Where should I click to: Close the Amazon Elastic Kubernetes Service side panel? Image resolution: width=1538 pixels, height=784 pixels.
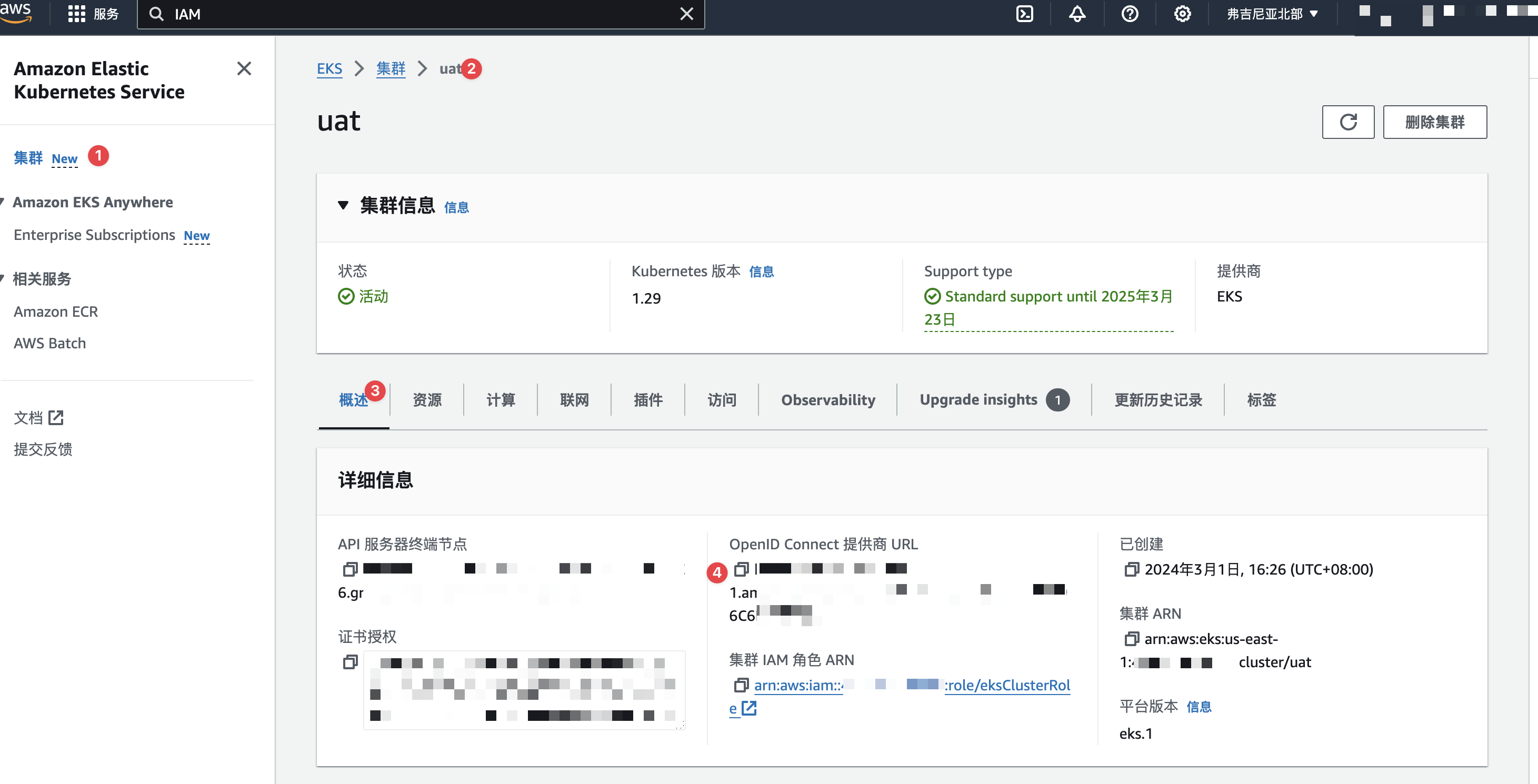(244, 68)
